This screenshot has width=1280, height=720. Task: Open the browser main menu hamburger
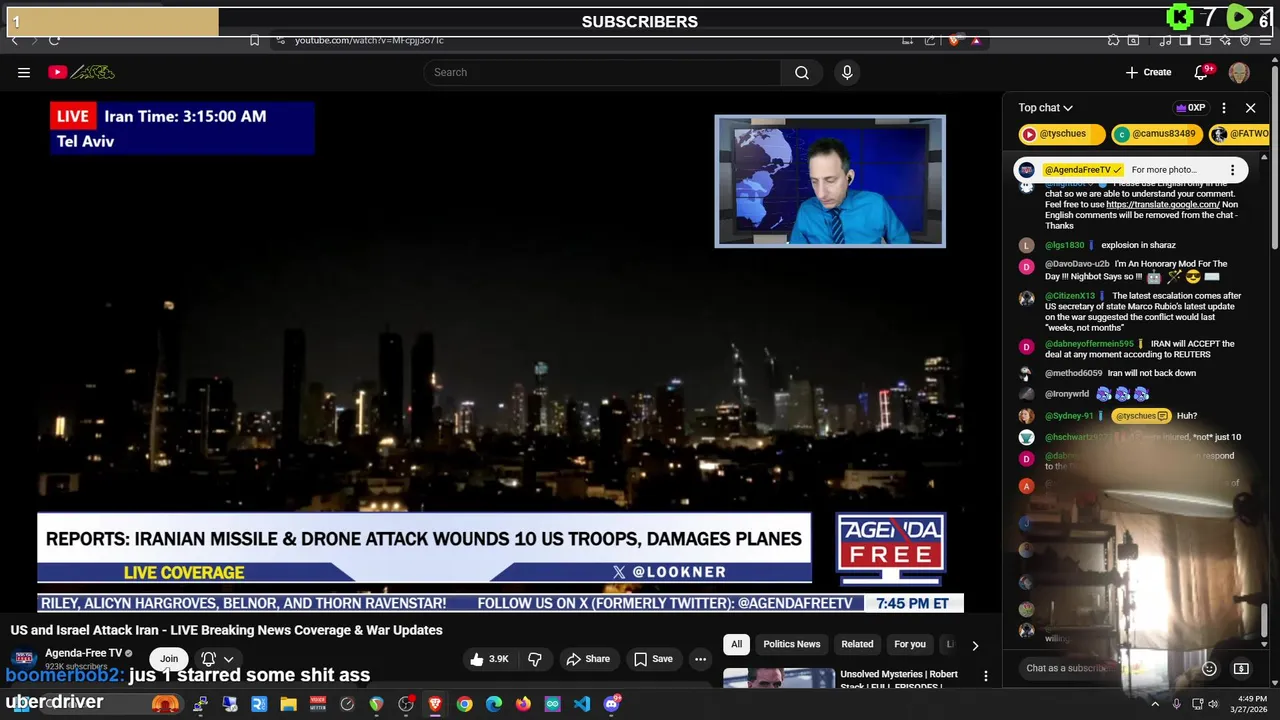point(1265,40)
